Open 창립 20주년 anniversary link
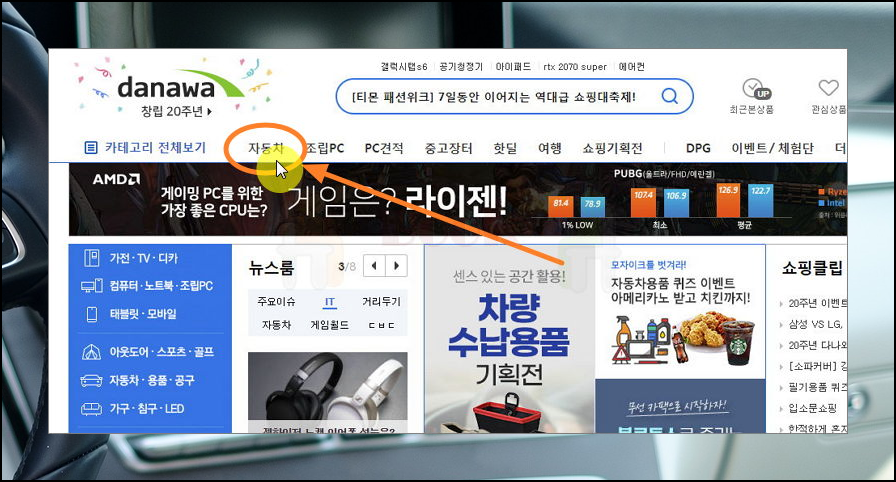 (176, 111)
